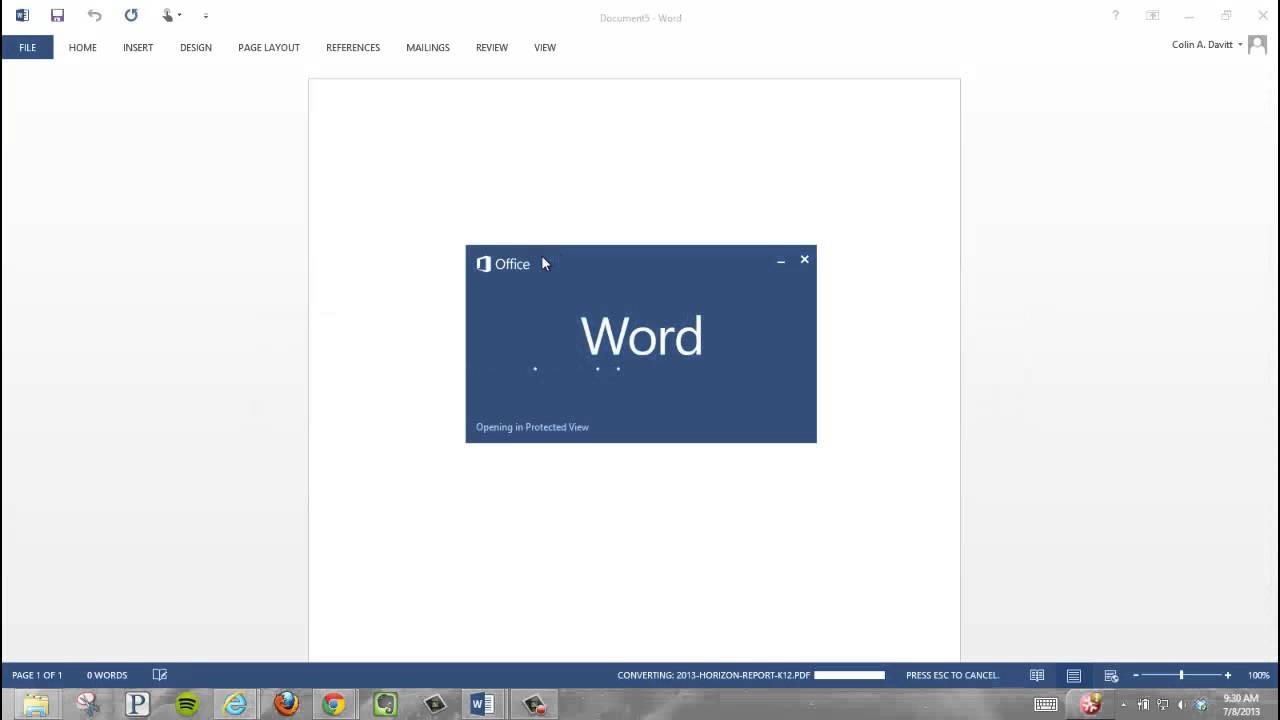Switch to the HOME tab
This screenshot has height=720, width=1280.
click(83, 47)
